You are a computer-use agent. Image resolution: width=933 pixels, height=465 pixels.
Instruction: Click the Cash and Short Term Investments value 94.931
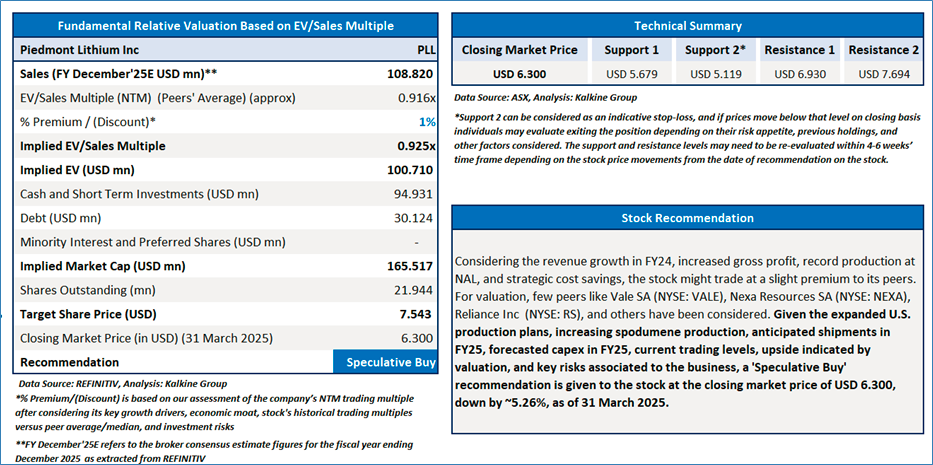point(414,194)
